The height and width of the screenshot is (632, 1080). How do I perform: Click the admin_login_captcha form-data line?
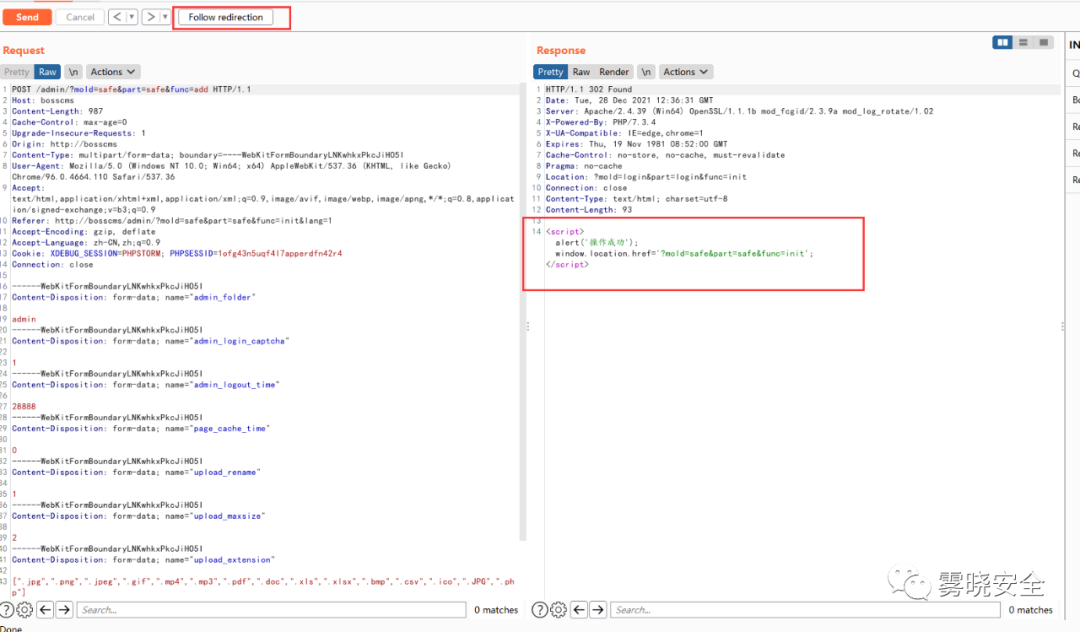pyautogui.click(x=150, y=341)
